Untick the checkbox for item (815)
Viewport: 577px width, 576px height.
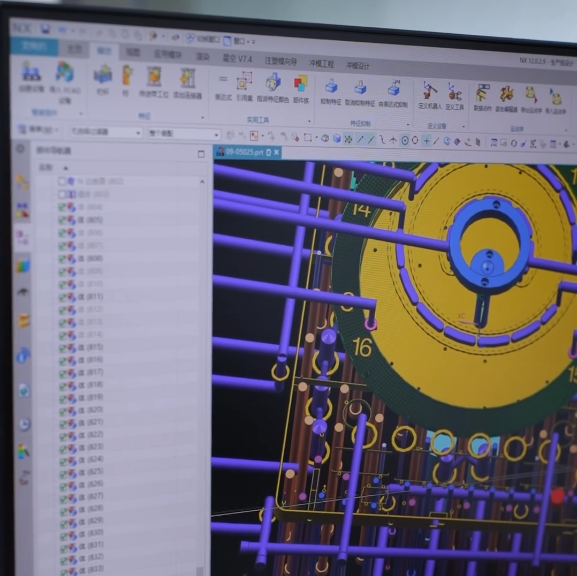tap(63, 347)
